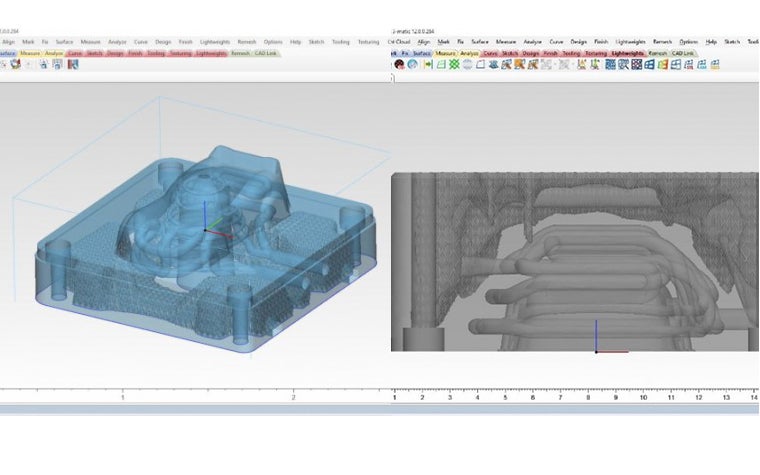Switch to the Texturing tab in the right window
The width and height of the screenshot is (760, 475).
pyautogui.click(x=596, y=52)
